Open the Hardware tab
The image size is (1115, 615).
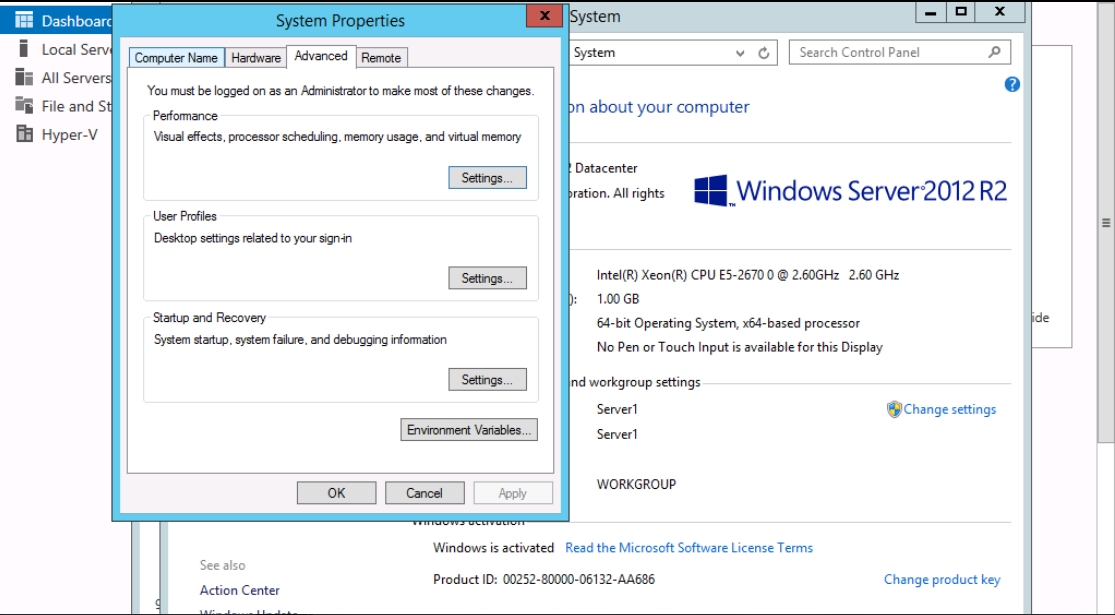pos(256,58)
